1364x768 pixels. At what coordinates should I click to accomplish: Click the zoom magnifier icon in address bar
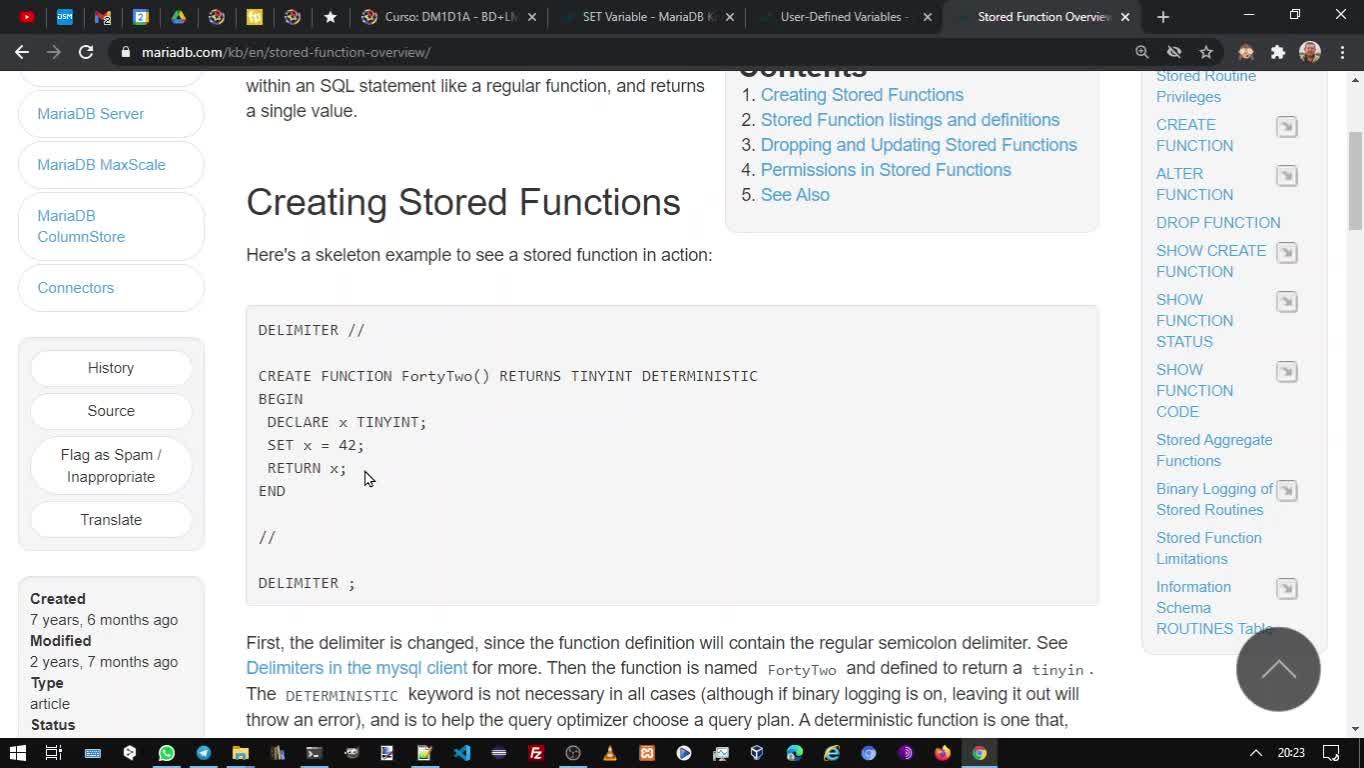tap(1142, 52)
